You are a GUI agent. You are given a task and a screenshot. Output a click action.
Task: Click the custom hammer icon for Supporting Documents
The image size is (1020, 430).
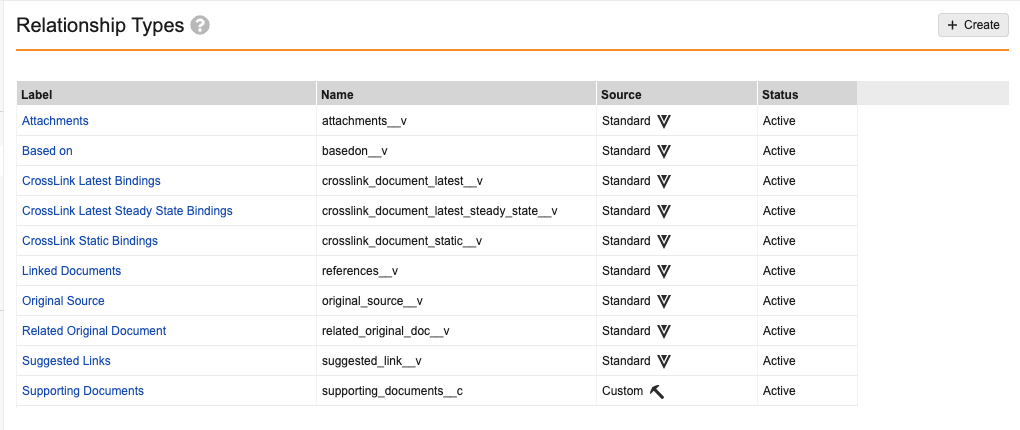(x=657, y=391)
